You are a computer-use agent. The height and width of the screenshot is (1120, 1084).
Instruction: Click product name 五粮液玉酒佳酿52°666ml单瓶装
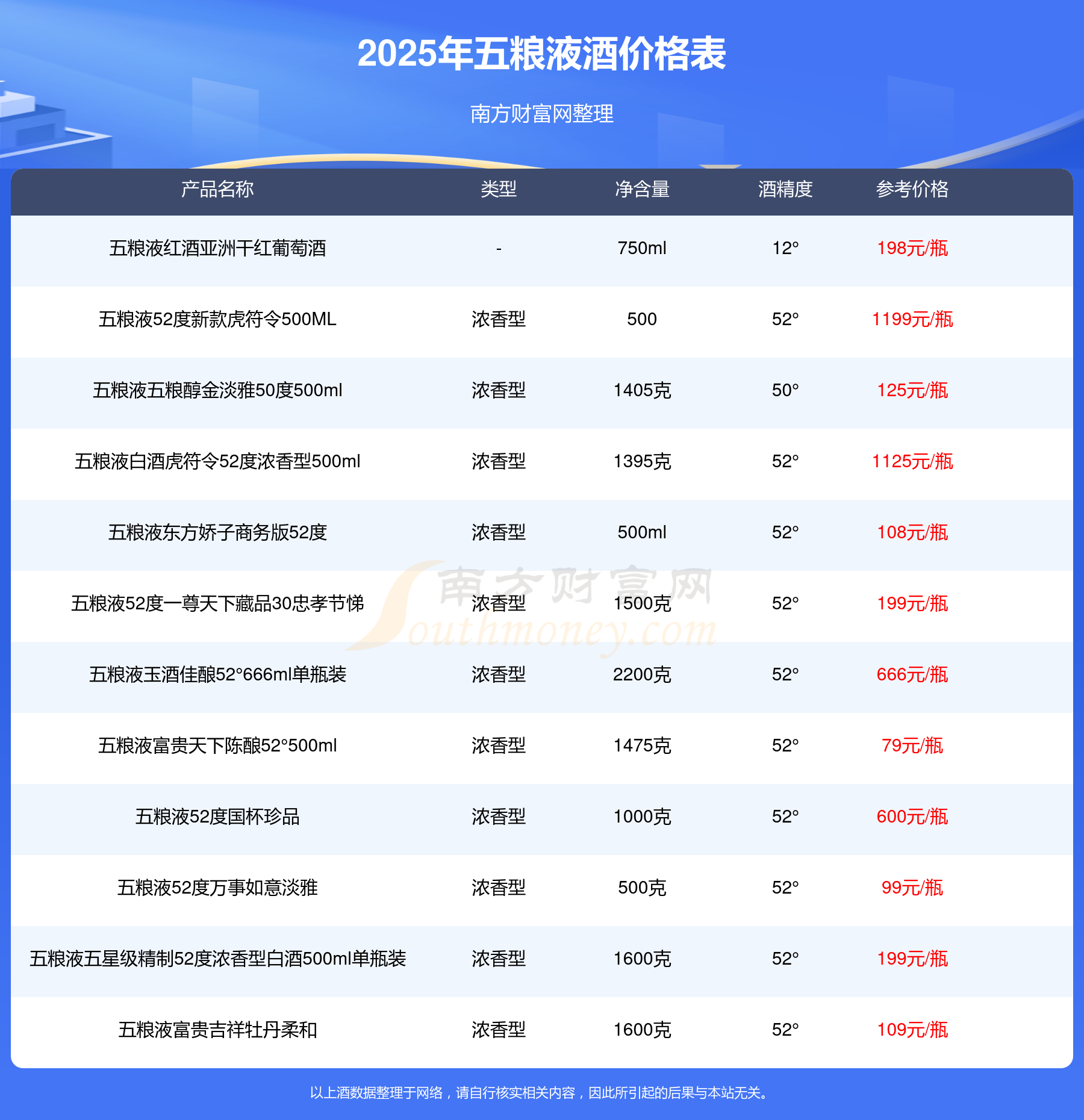(217, 674)
